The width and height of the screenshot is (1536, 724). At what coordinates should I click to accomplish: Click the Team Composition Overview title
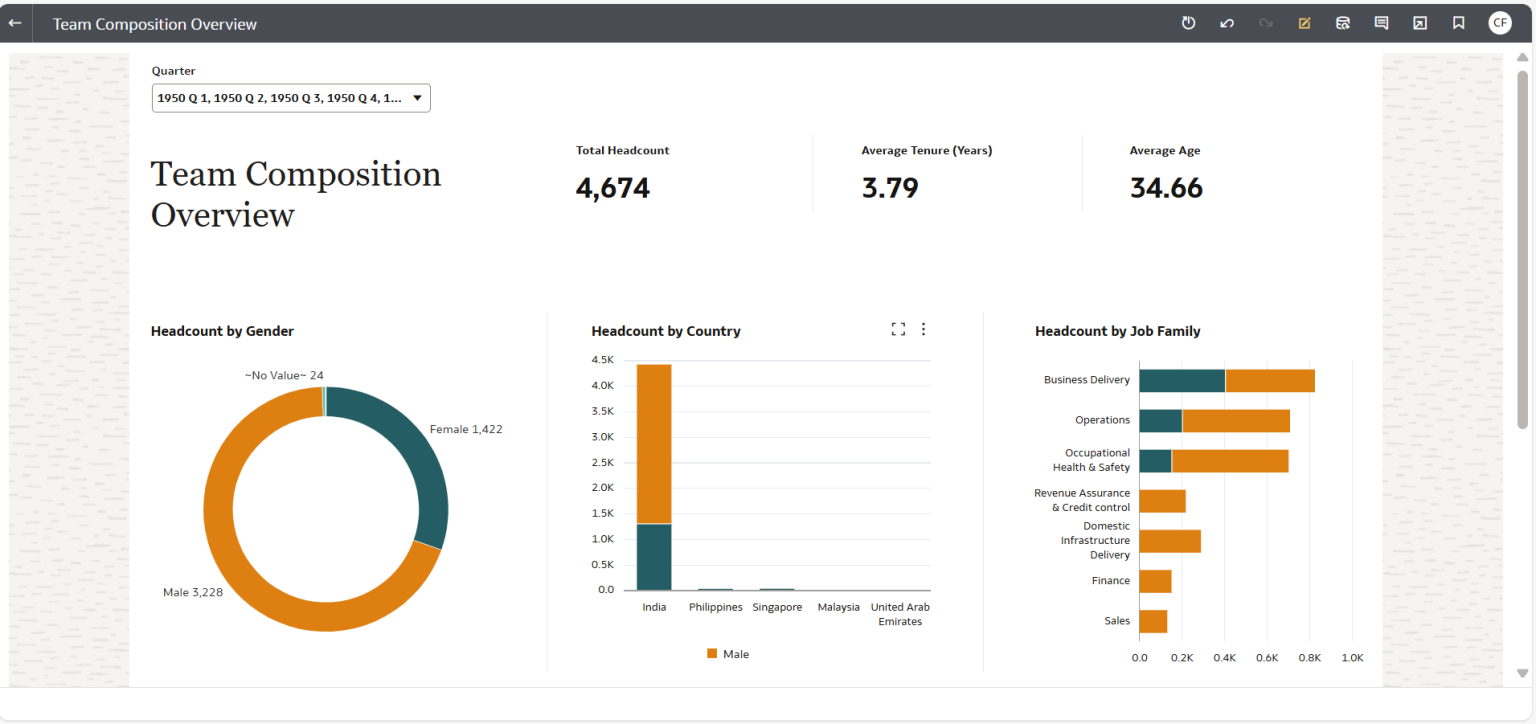(x=296, y=193)
